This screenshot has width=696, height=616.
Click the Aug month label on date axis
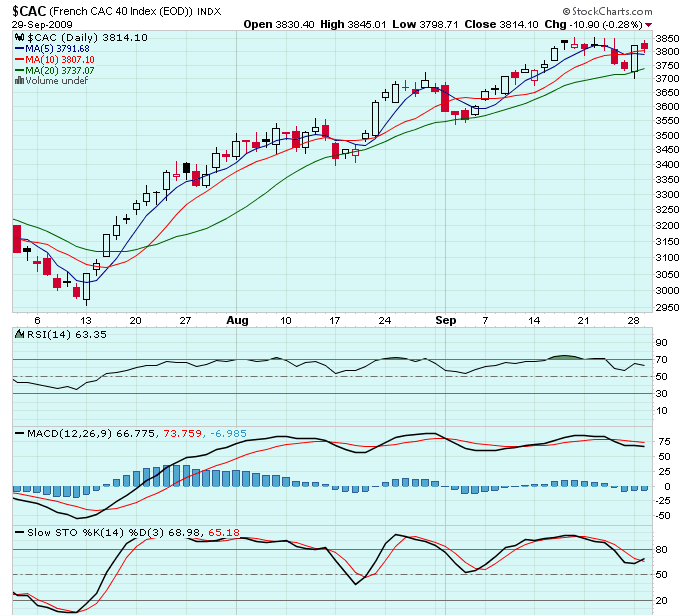click(237, 320)
